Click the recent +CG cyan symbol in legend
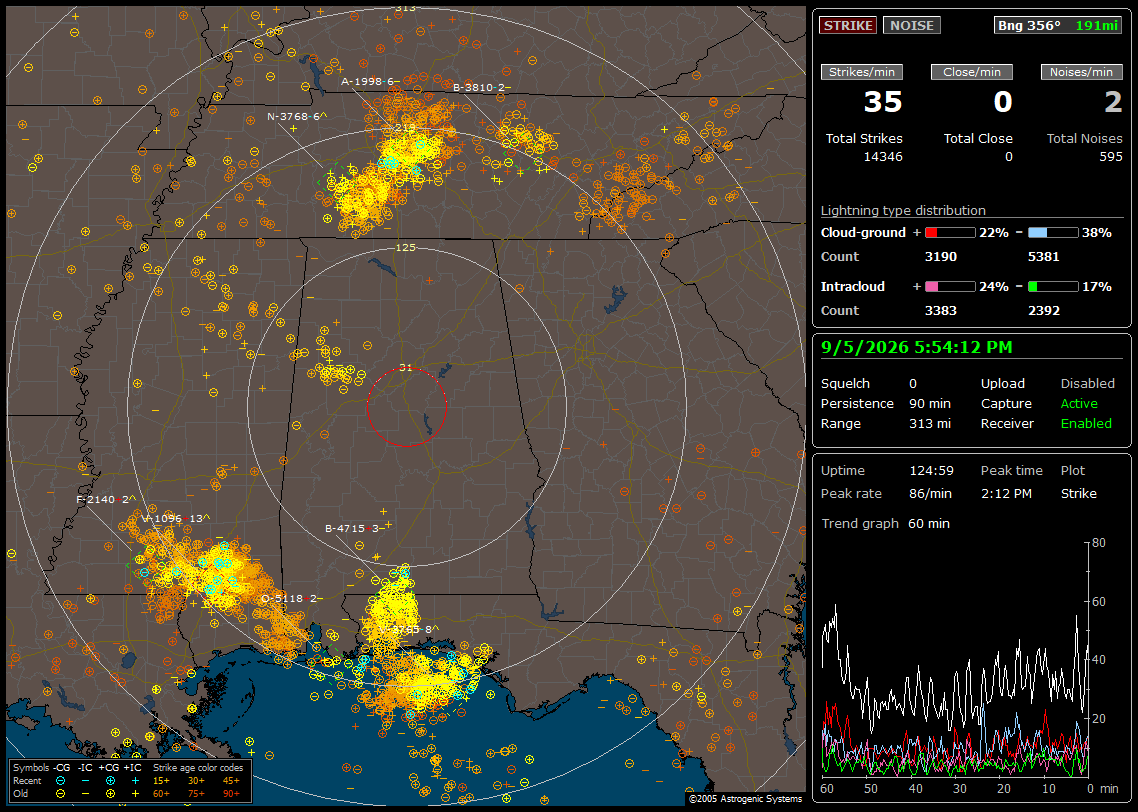Viewport: 1138px width, 812px height. tap(110, 781)
